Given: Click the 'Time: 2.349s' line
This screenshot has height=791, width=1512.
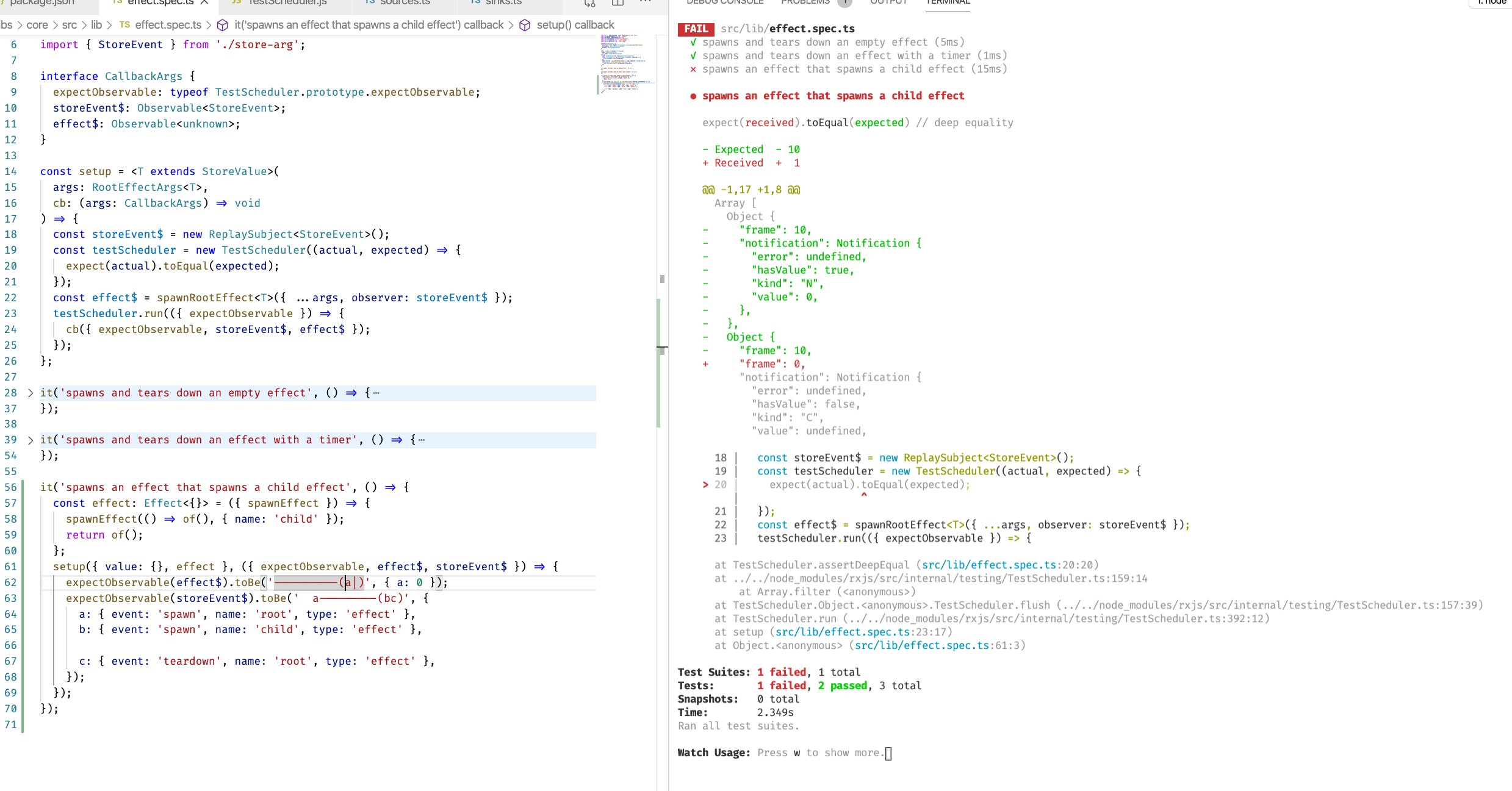Looking at the screenshot, I should (736, 713).
